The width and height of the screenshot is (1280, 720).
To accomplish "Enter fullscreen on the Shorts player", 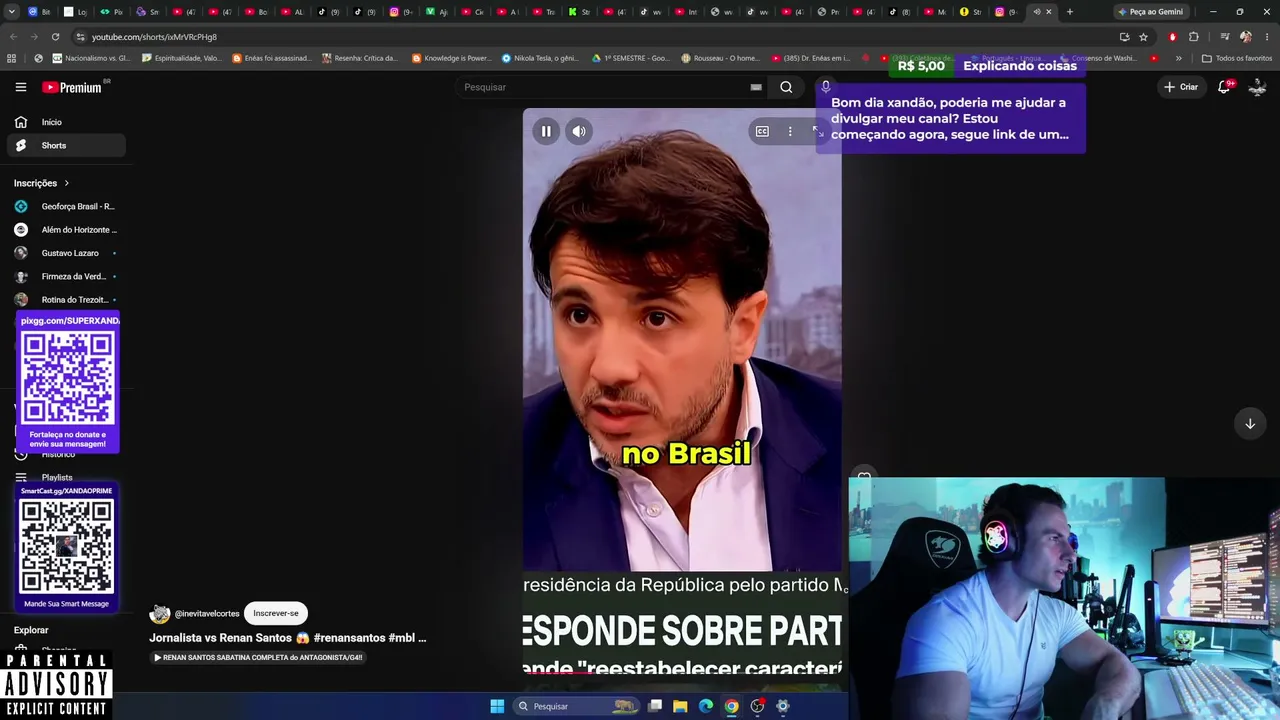I will click(817, 131).
